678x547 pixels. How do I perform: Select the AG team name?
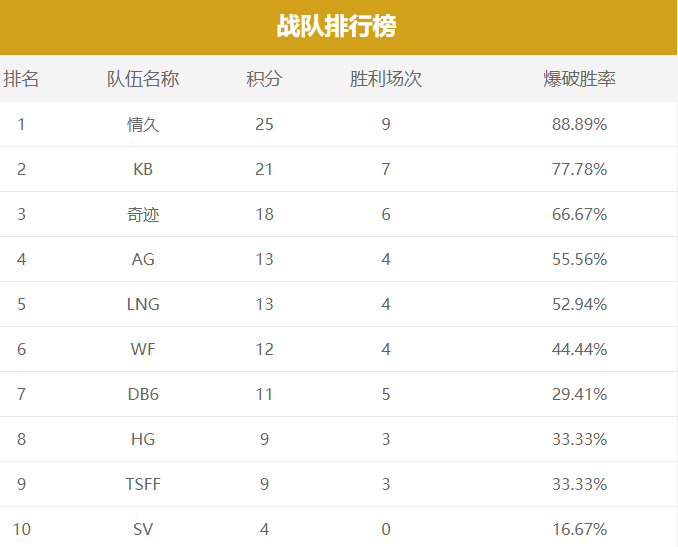(143, 259)
